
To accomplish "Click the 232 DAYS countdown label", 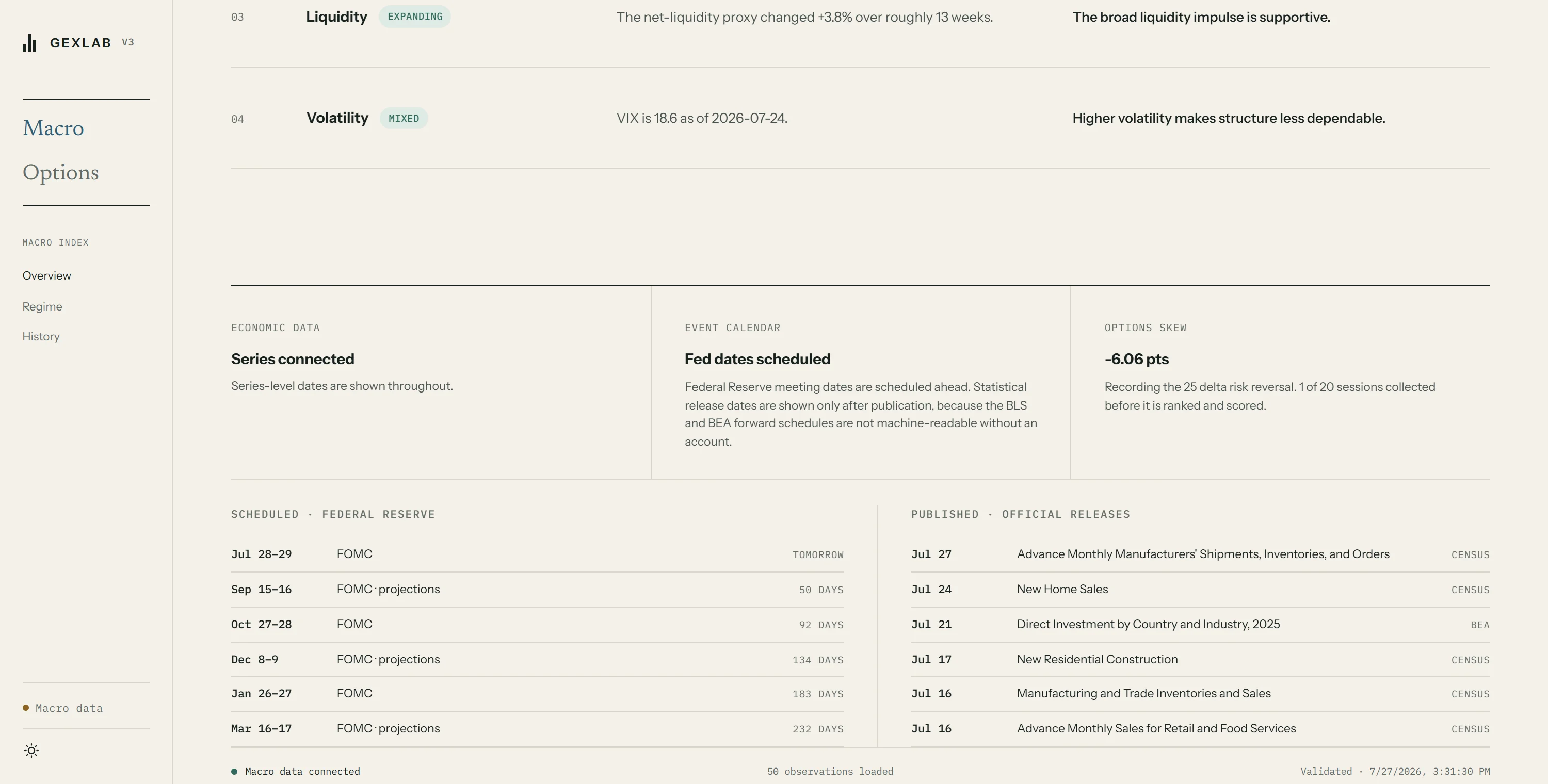I will point(818,729).
